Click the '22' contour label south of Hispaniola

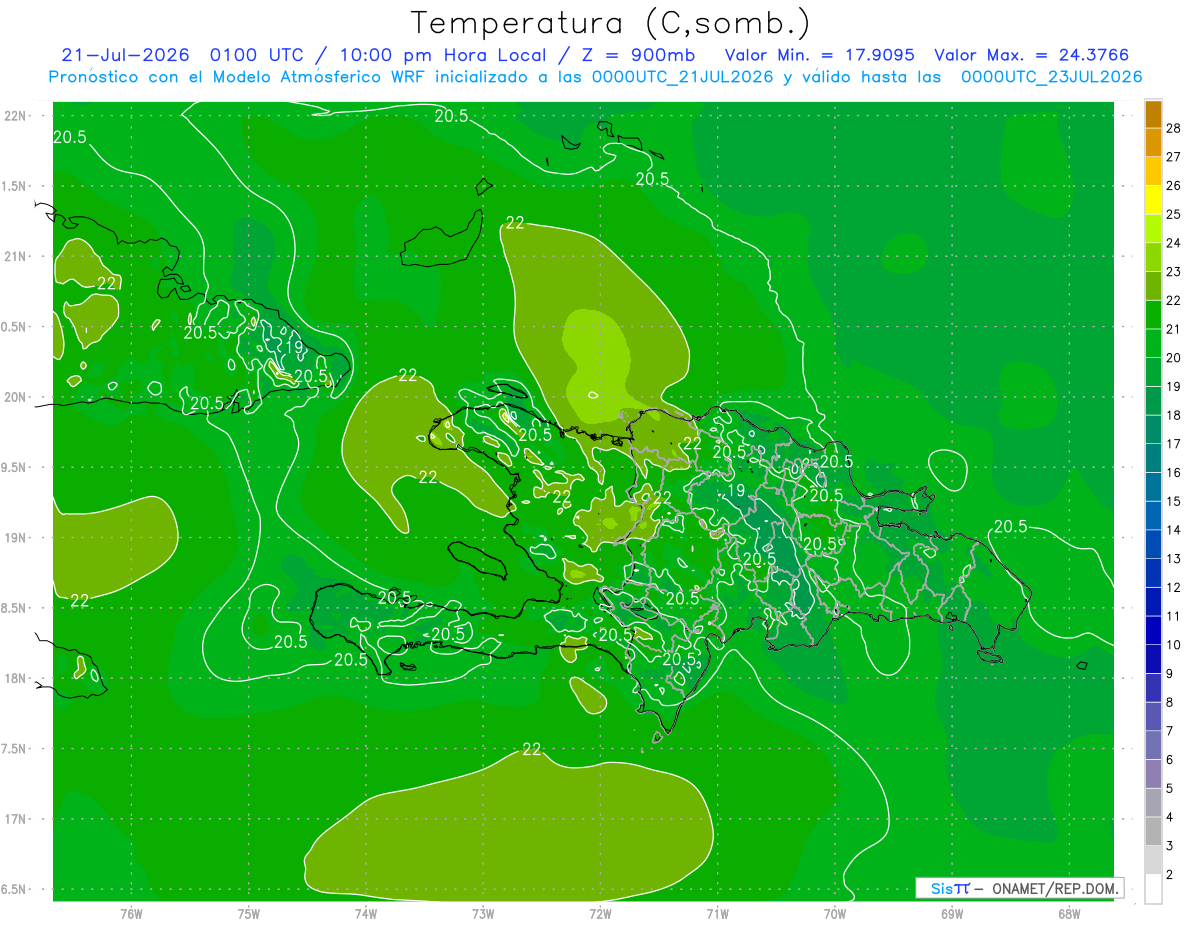pyautogui.click(x=532, y=749)
